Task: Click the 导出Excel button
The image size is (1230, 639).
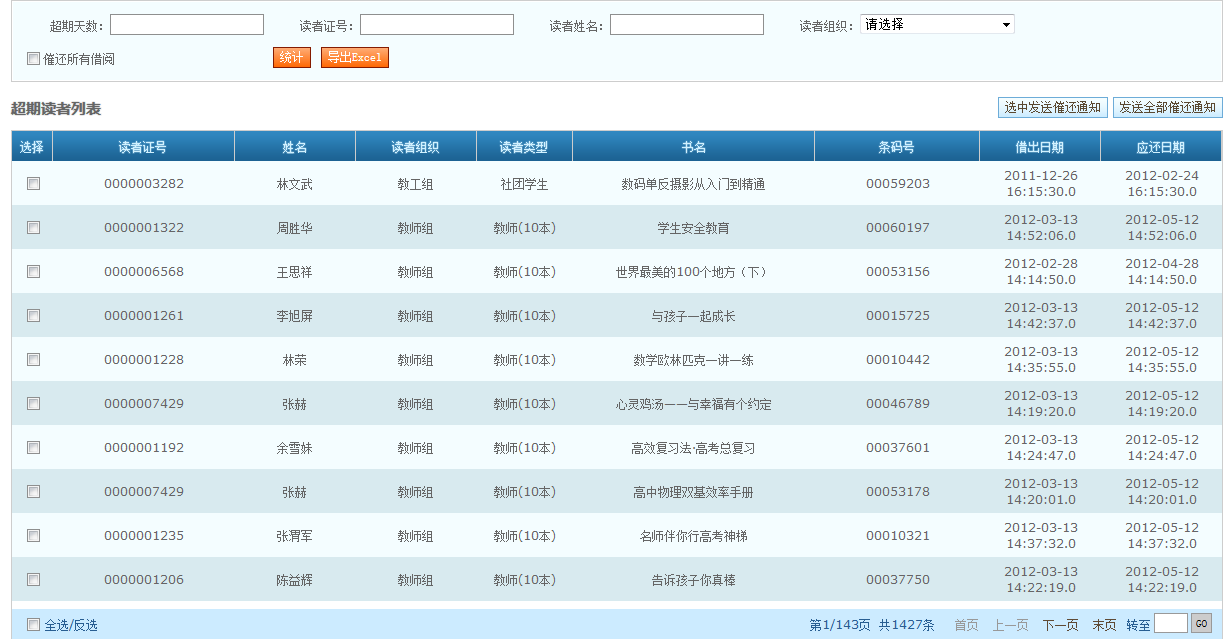Action: tap(354, 58)
